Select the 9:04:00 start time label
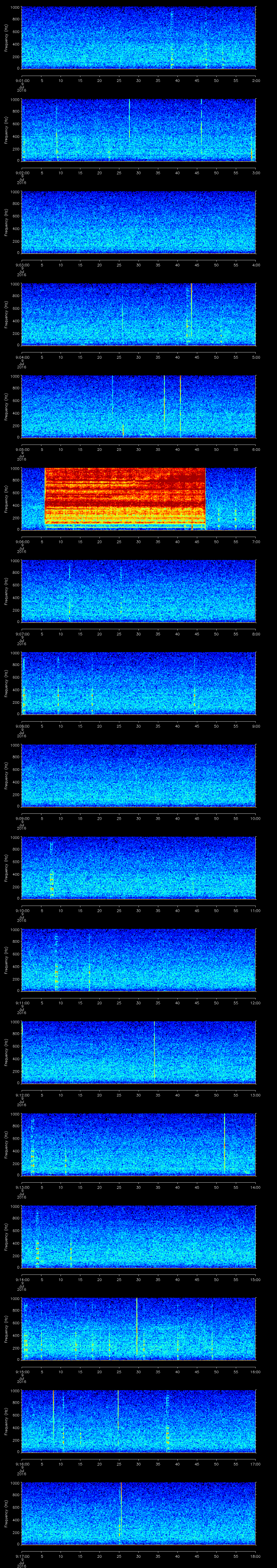The image size is (277, 1568). [22, 357]
